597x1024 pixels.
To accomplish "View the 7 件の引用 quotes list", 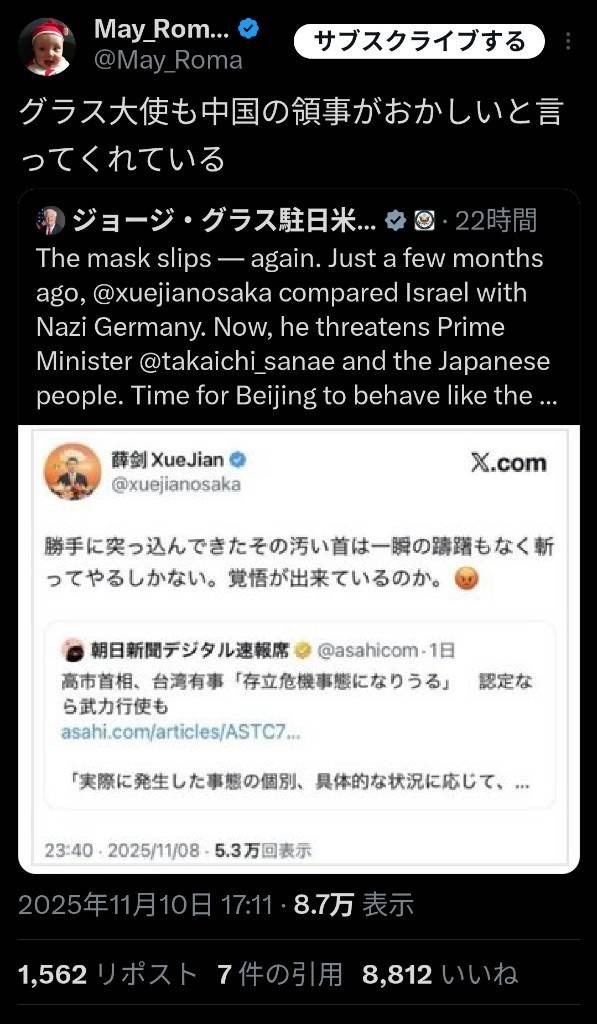I will (280, 974).
